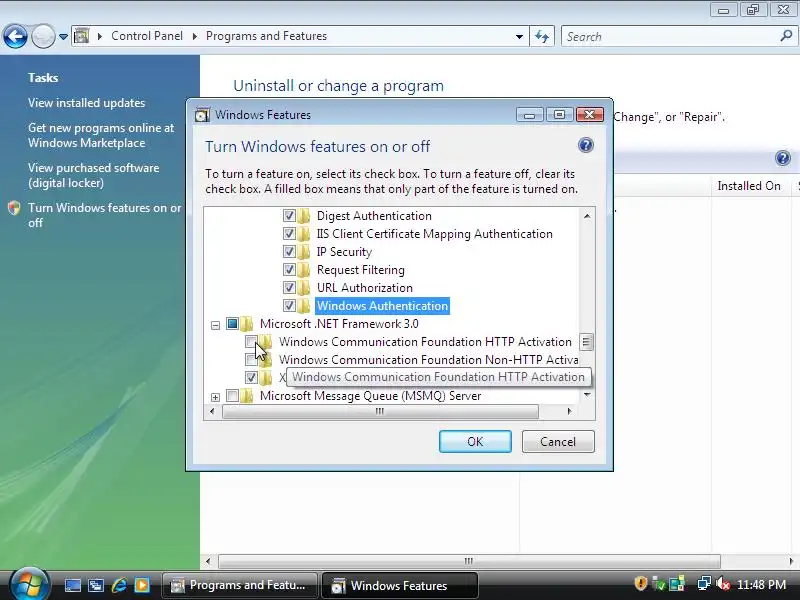Click OK in Windows Features dialog
Screen dimensions: 800x600
[x=475, y=441]
